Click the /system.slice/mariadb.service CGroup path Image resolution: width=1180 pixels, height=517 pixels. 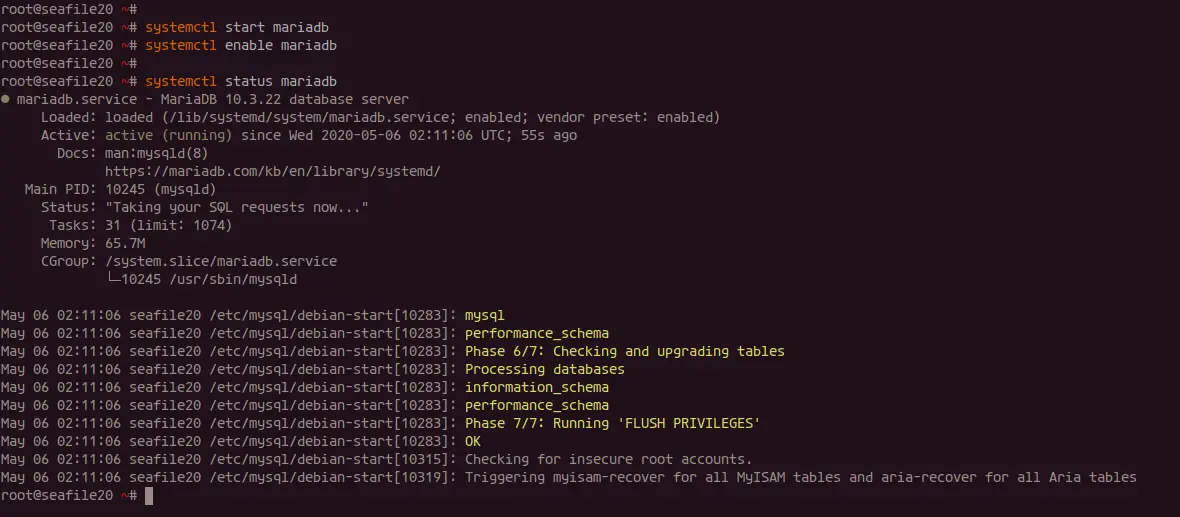pyautogui.click(x=220, y=262)
